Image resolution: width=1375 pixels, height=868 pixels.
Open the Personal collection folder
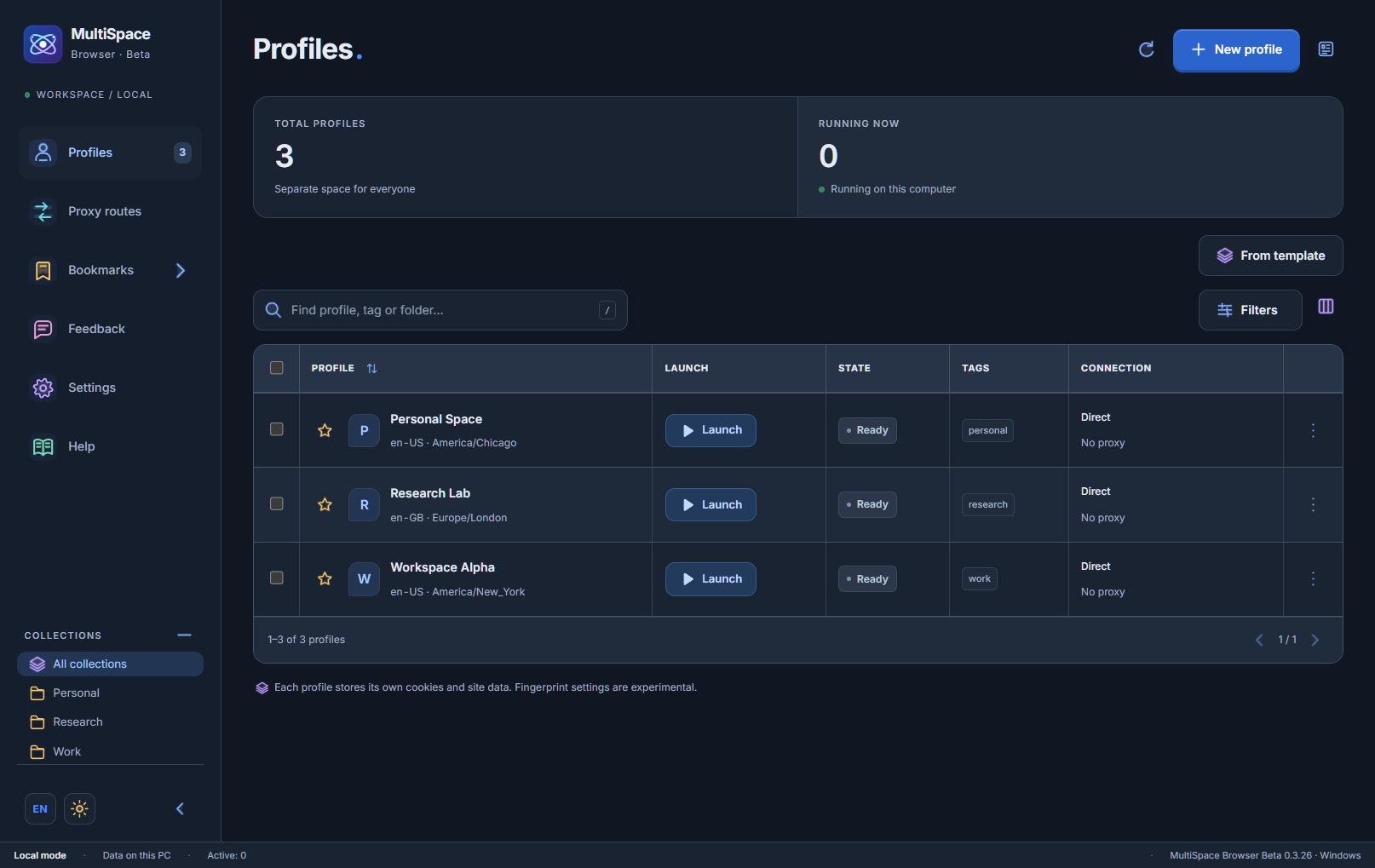pos(110,693)
